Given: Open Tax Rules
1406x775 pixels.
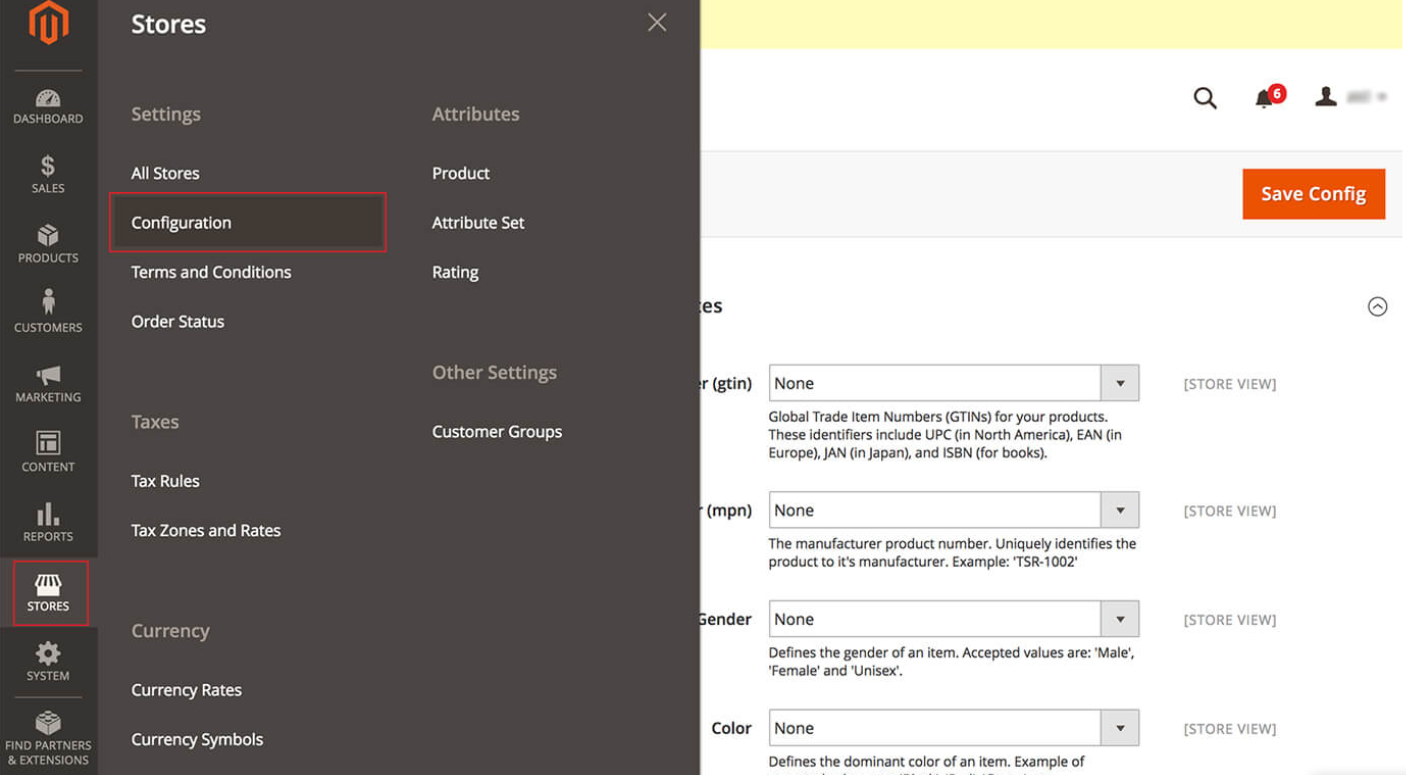Looking at the screenshot, I should (165, 481).
